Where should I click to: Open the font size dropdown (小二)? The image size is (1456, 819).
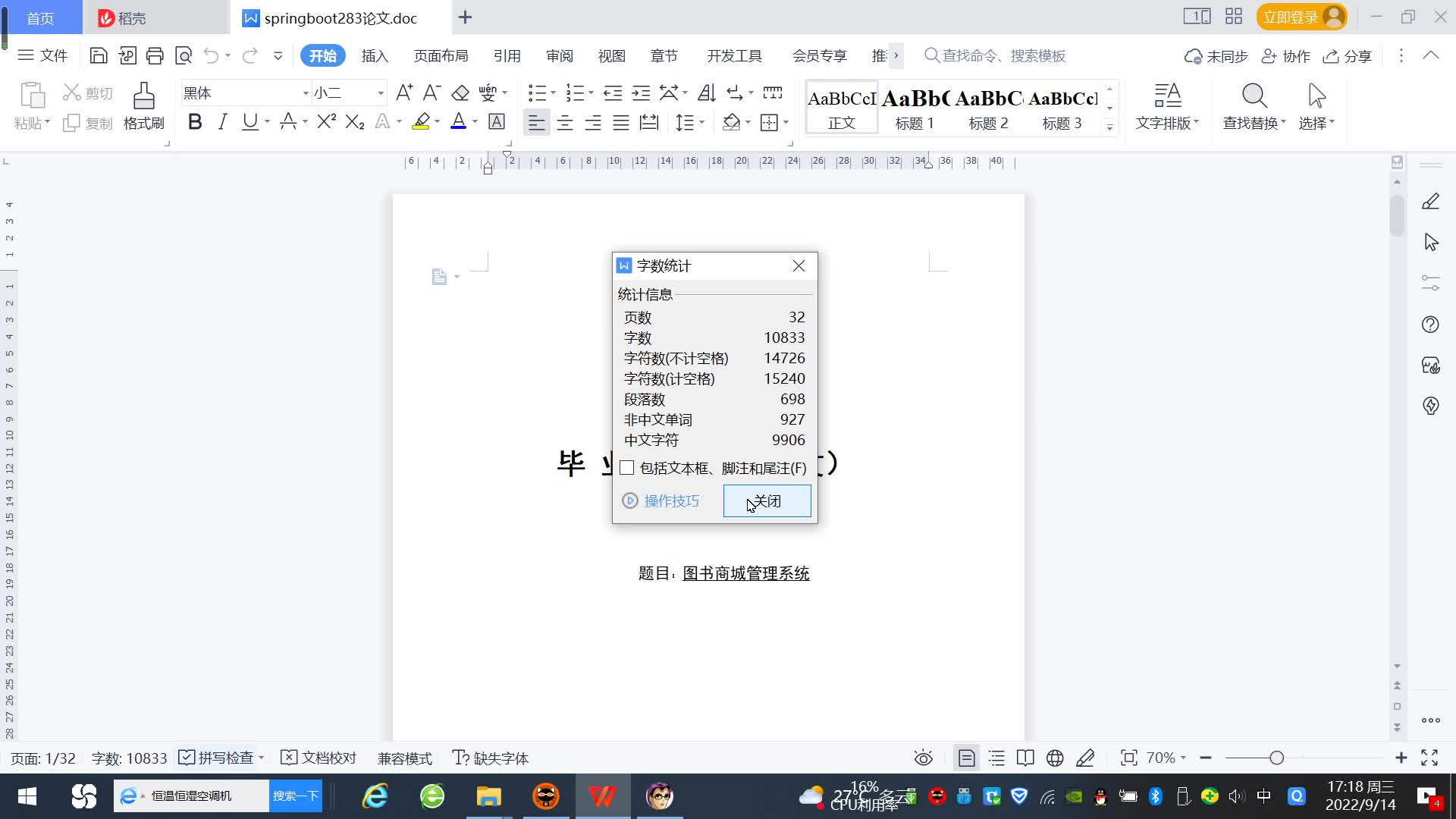tap(381, 93)
